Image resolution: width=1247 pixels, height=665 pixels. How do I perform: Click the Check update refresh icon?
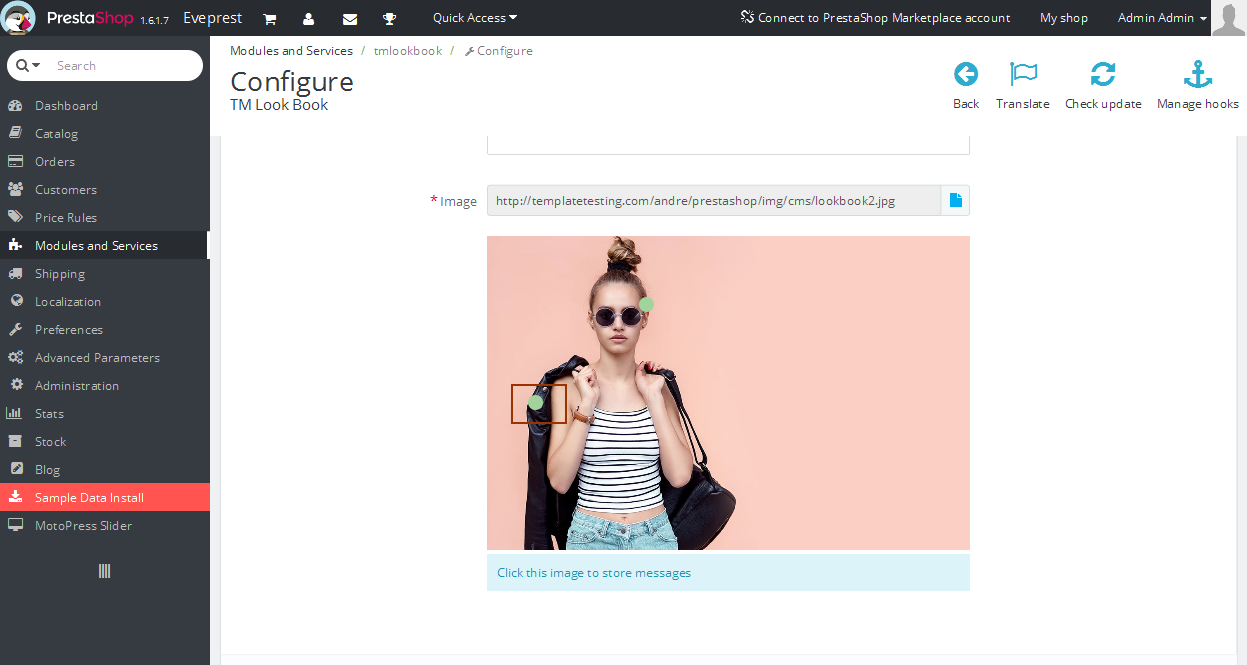[1103, 74]
